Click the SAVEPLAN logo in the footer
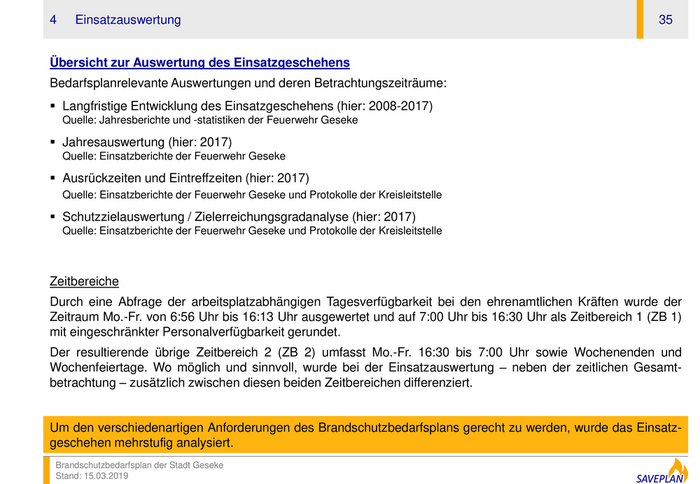Image resolution: width=700 pixels, height=484 pixels. (657, 476)
